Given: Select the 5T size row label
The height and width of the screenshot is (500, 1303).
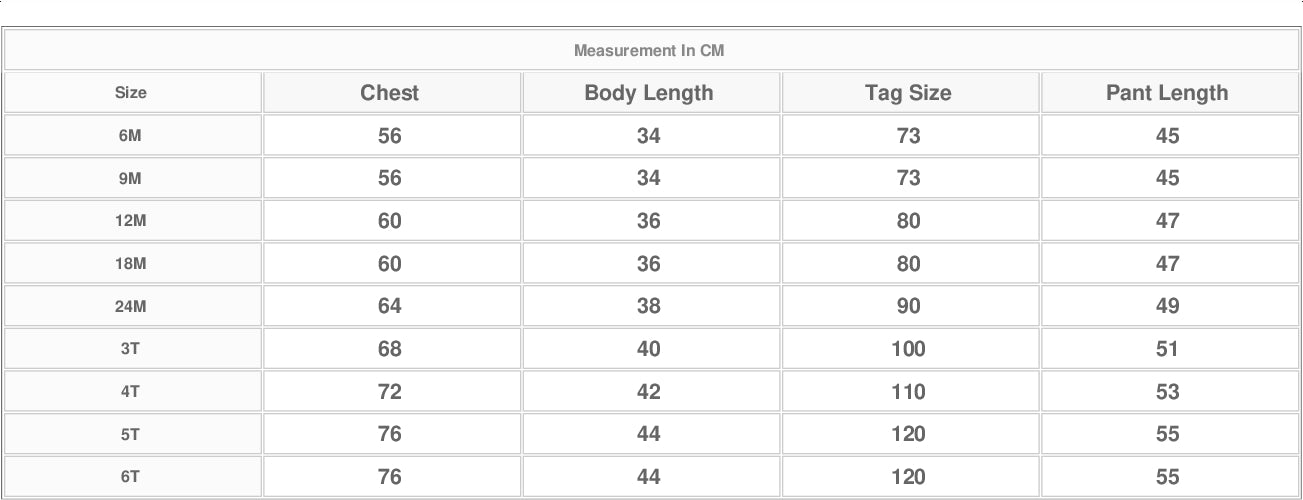Looking at the screenshot, I should tap(131, 434).
